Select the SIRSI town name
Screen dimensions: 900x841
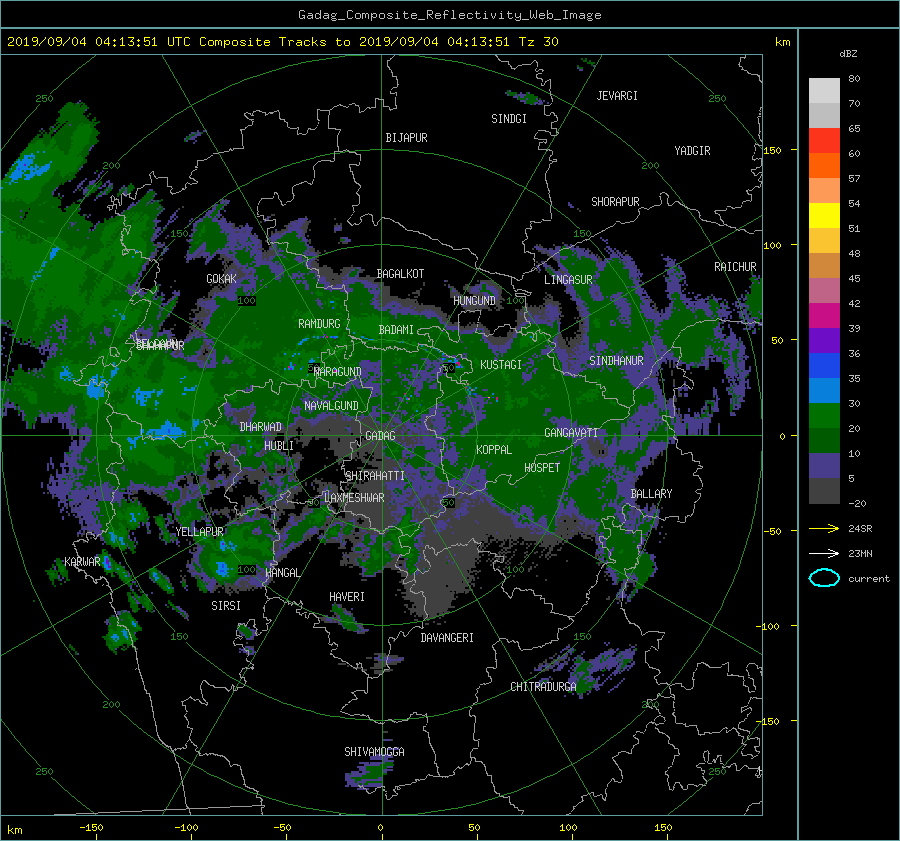pyautogui.click(x=226, y=606)
